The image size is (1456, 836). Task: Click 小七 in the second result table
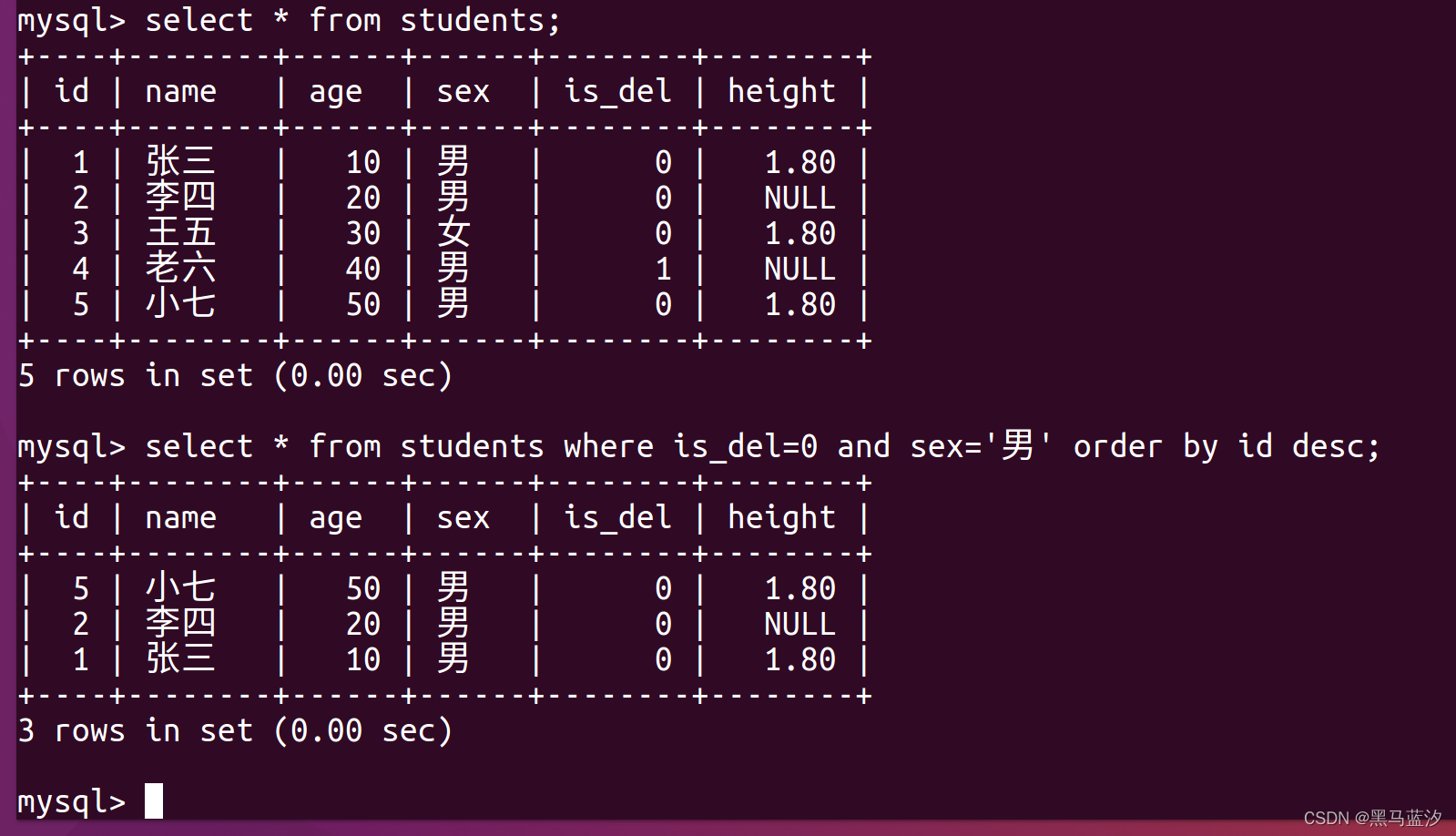(180, 588)
